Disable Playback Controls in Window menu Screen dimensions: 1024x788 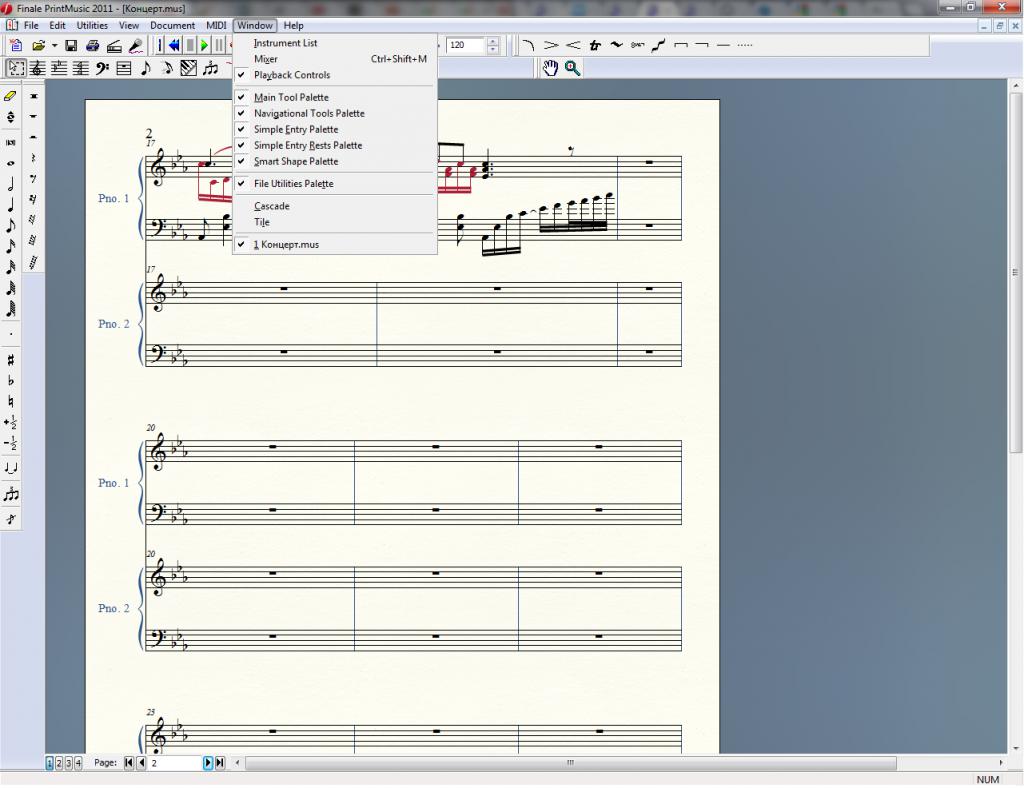point(291,75)
